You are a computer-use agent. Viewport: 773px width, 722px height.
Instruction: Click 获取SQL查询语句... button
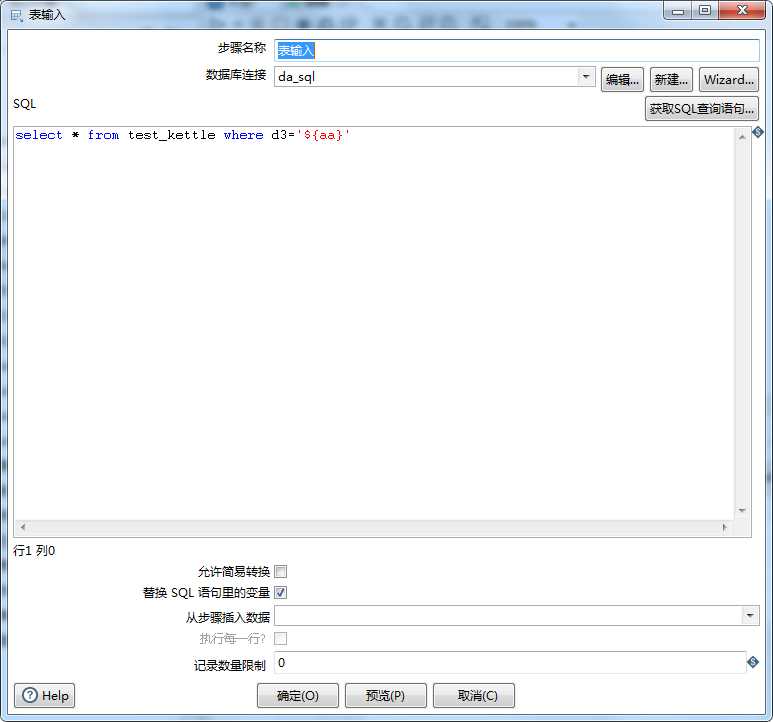point(702,108)
